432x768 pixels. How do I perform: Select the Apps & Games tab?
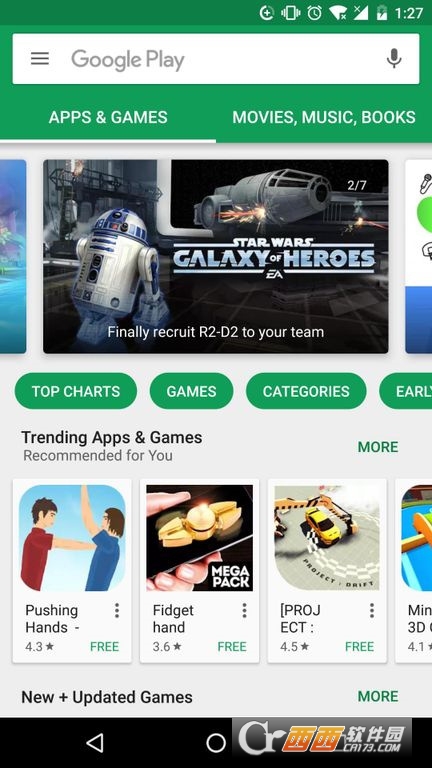(108, 117)
